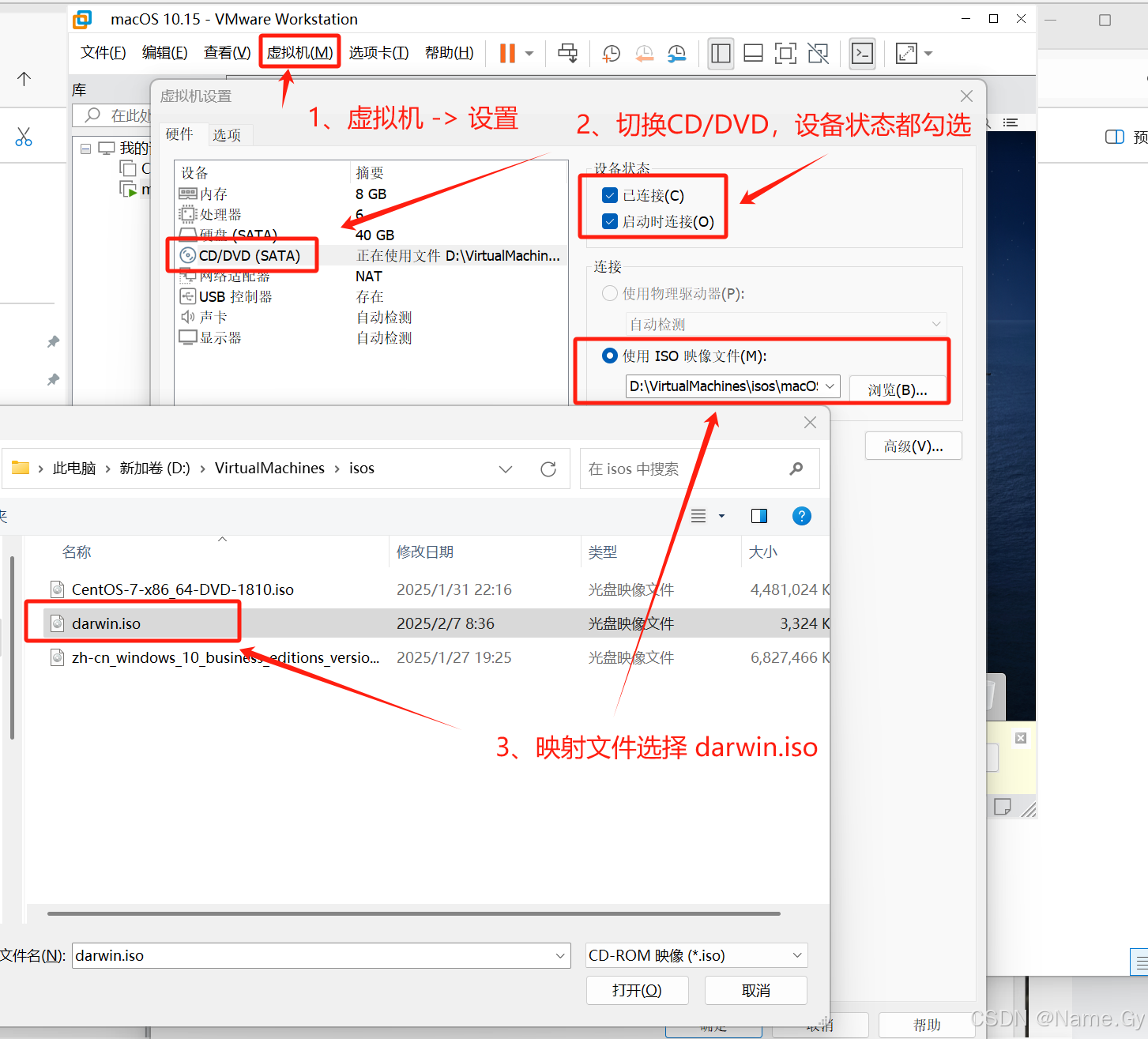Screen dimensions: 1148x1039
Task: Open the 选项卡(T) menu
Action: pyautogui.click(x=378, y=53)
